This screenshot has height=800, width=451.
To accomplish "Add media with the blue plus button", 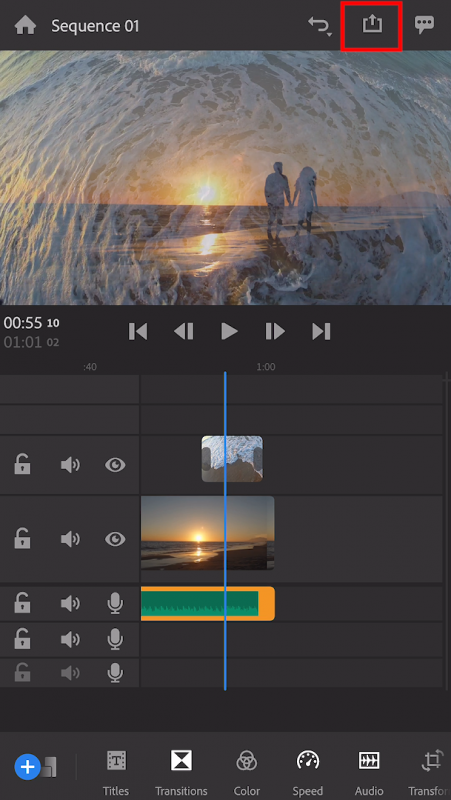I will [x=28, y=766].
